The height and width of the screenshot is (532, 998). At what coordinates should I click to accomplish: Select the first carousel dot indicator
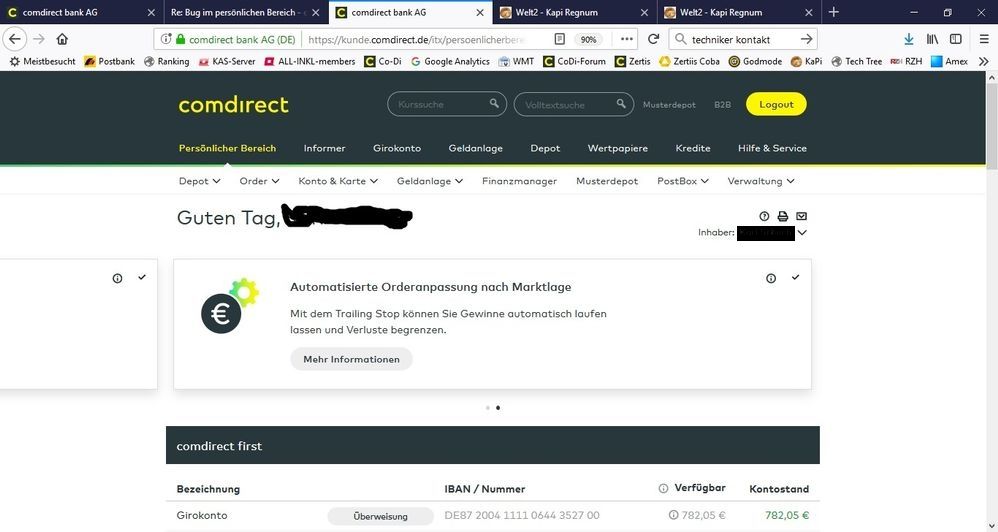tap(488, 408)
